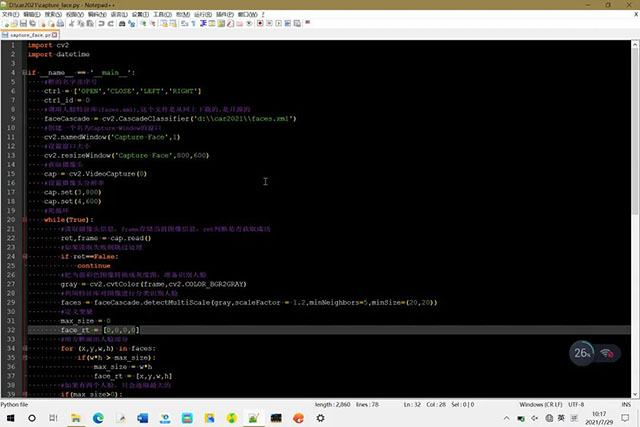Open the 文件(F) File menu
This screenshot has height=427, width=640.
tap(11, 14)
